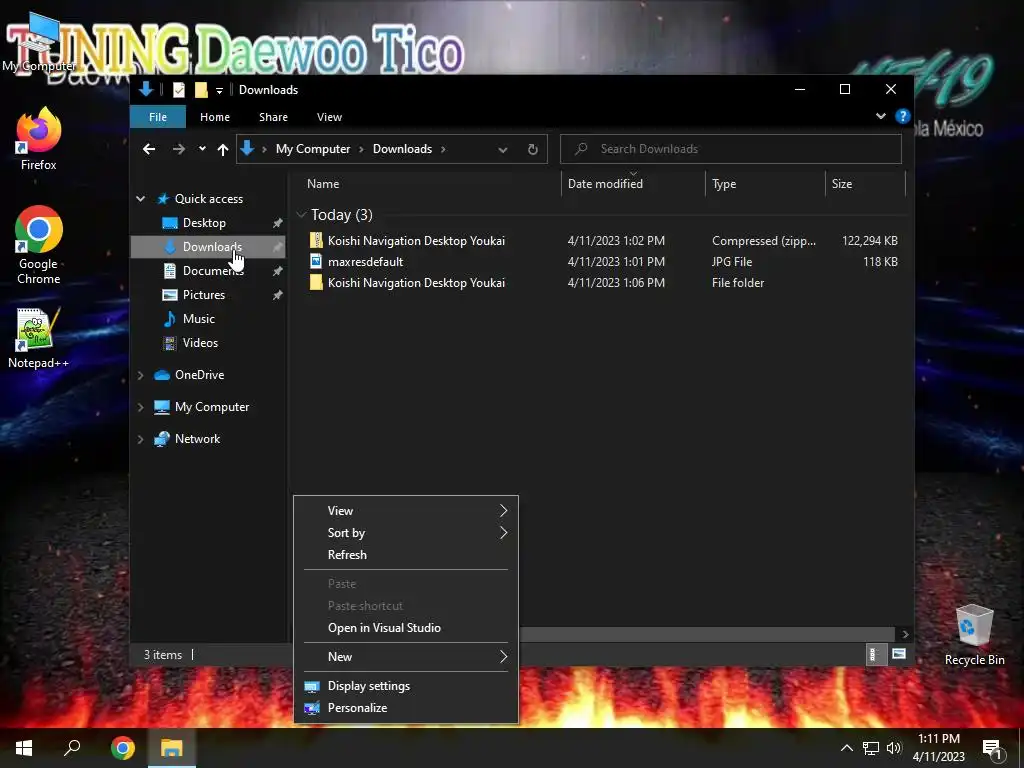The image size is (1024, 768).
Task: Open taskbar Search magnifier
Action: 72,748
